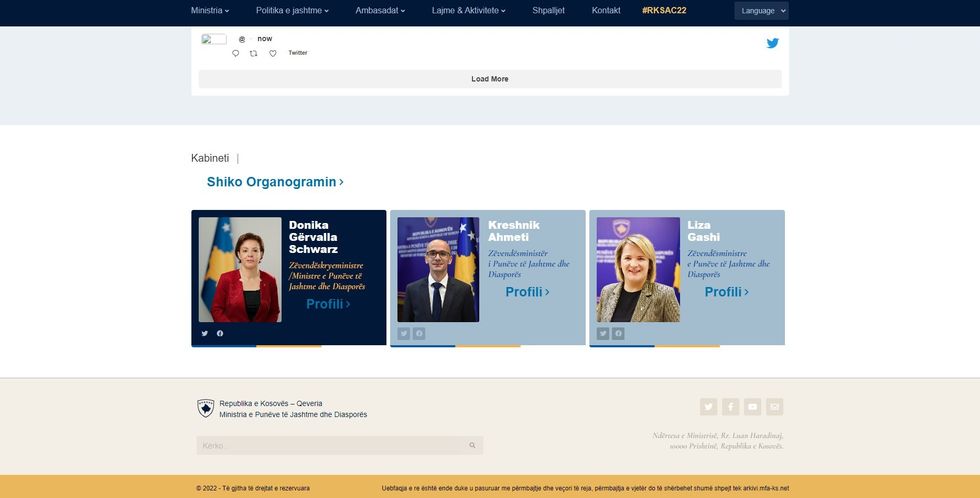The height and width of the screenshot is (498, 980).
Task: Open Liza Gashi's Twitter icon
Action: [603, 333]
